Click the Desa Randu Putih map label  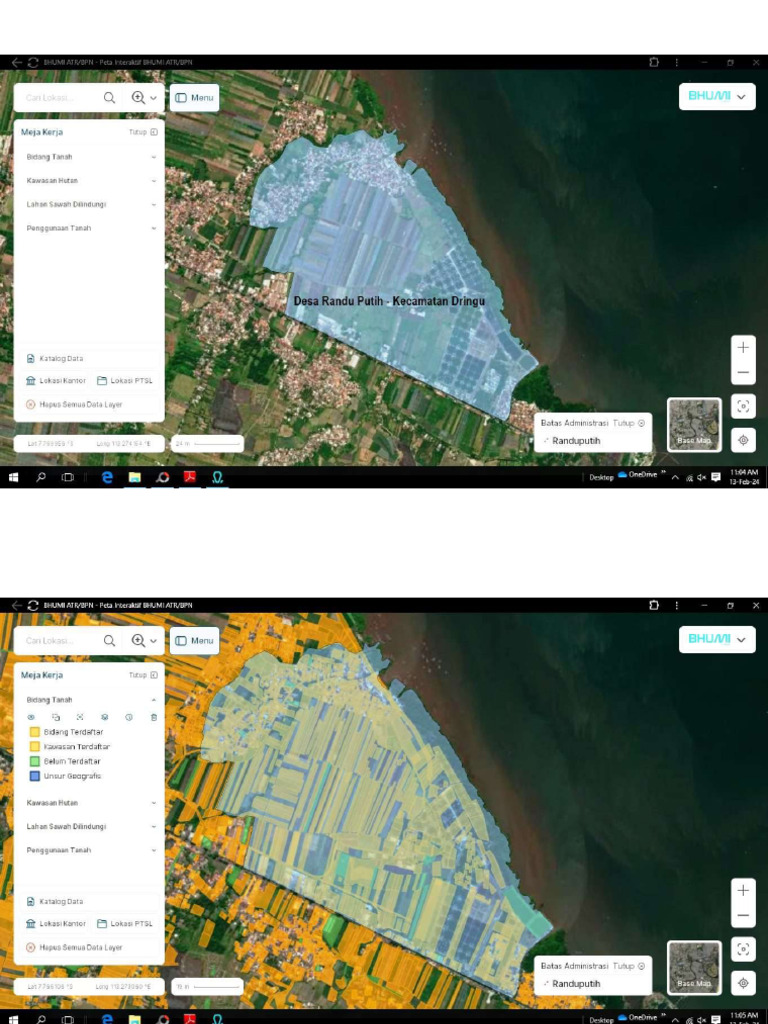click(x=389, y=301)
